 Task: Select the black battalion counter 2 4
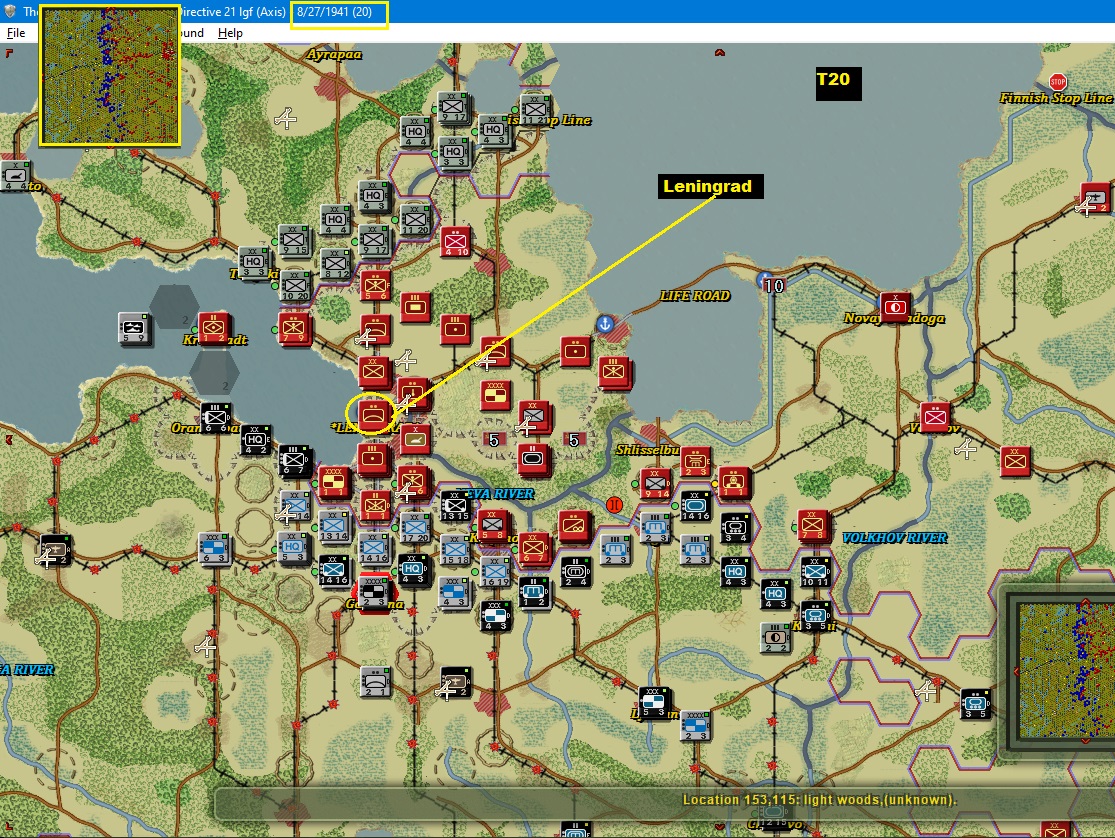(x=575, y=572)
